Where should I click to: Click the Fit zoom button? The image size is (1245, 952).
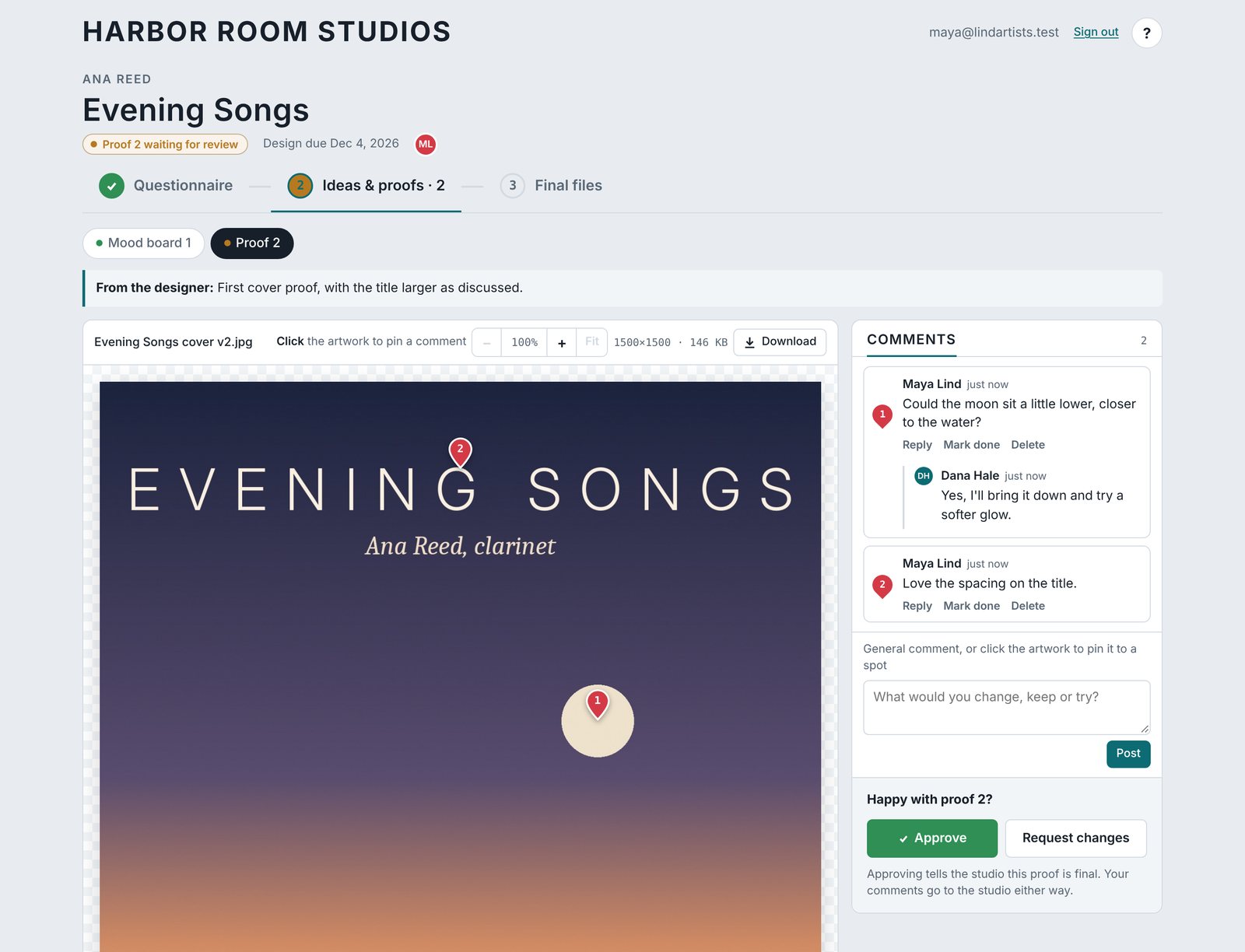click(x=592, y=342)
